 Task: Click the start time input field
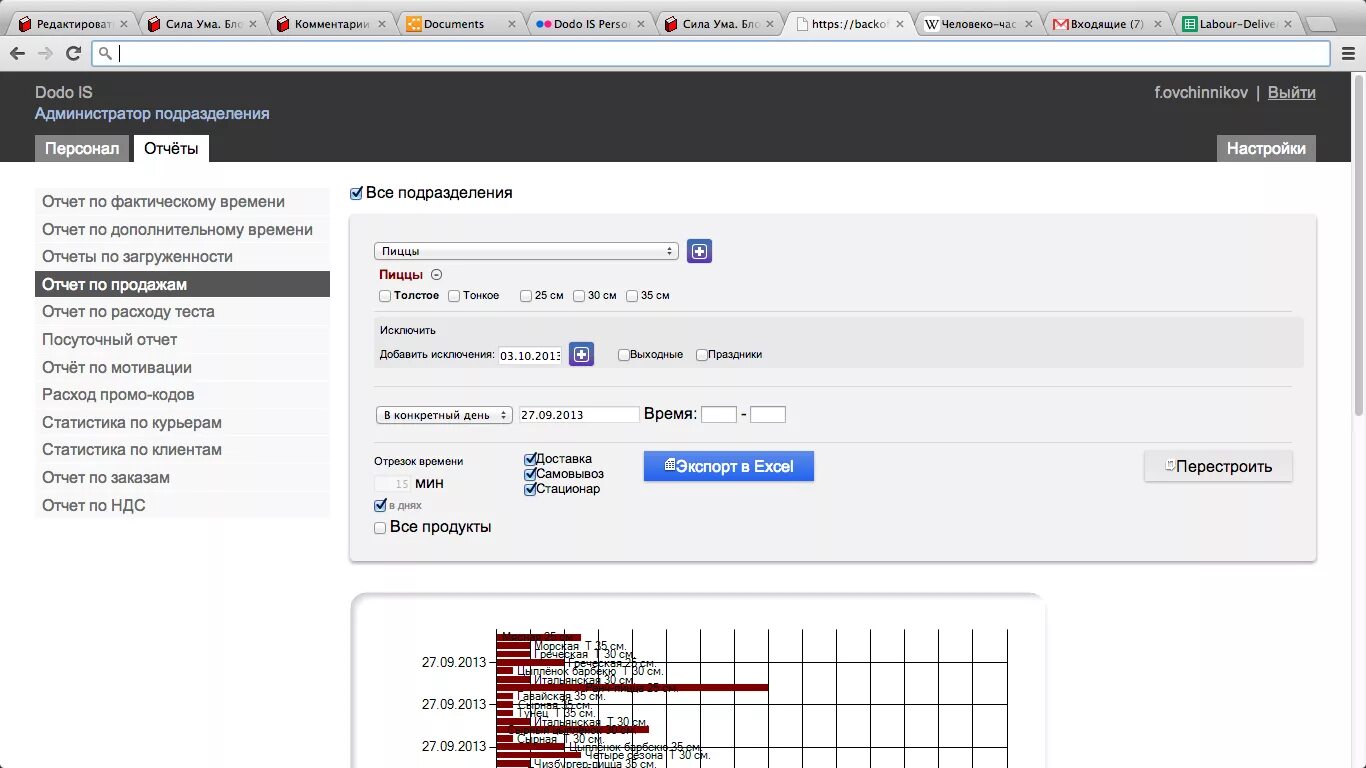tap(719, 414)
